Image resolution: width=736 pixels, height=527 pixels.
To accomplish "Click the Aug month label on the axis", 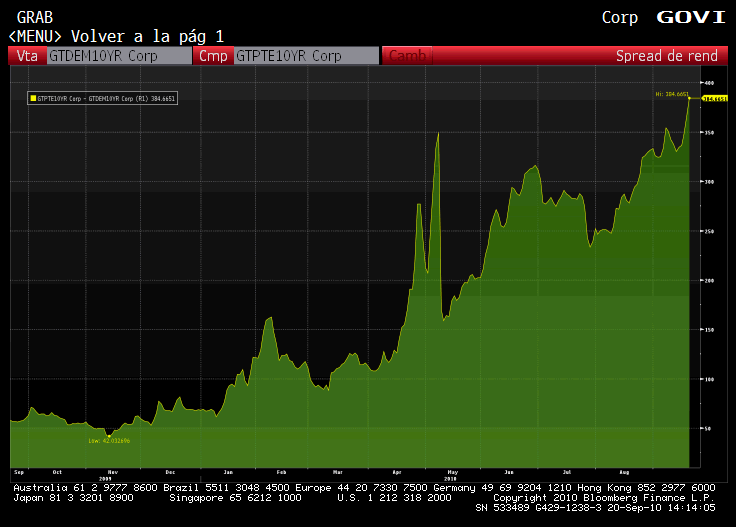I will (624, 472).
